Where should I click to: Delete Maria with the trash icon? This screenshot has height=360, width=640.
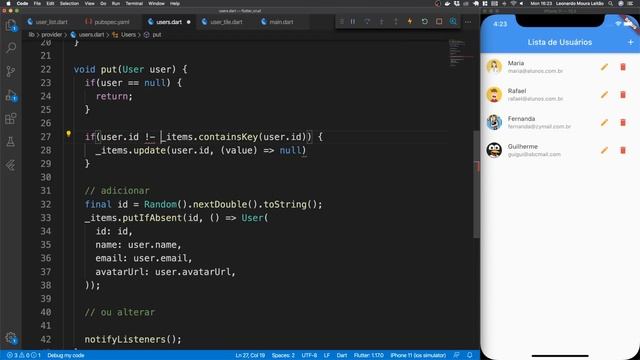pos(623,67)
